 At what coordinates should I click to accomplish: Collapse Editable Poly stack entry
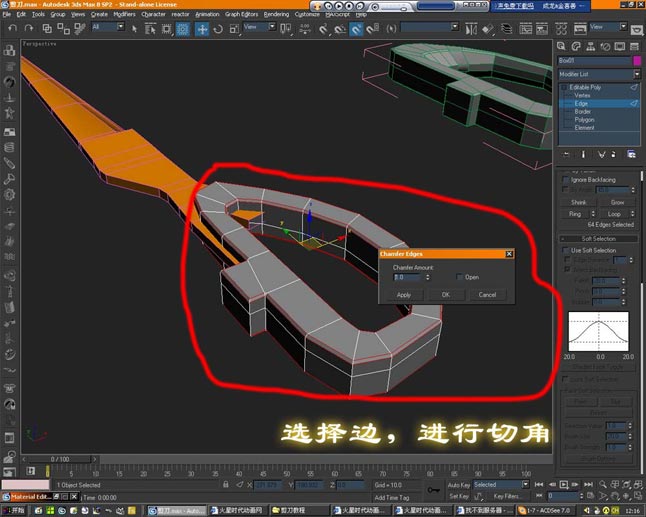click(x=563, y=87)
